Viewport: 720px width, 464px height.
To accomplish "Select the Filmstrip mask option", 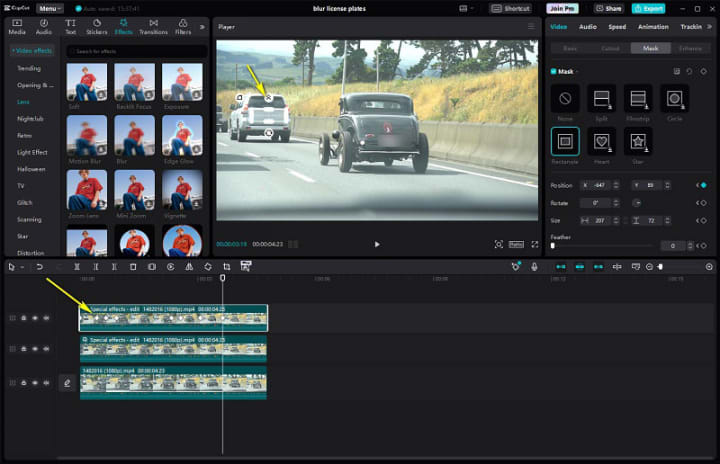I will (x=638, y=99).
